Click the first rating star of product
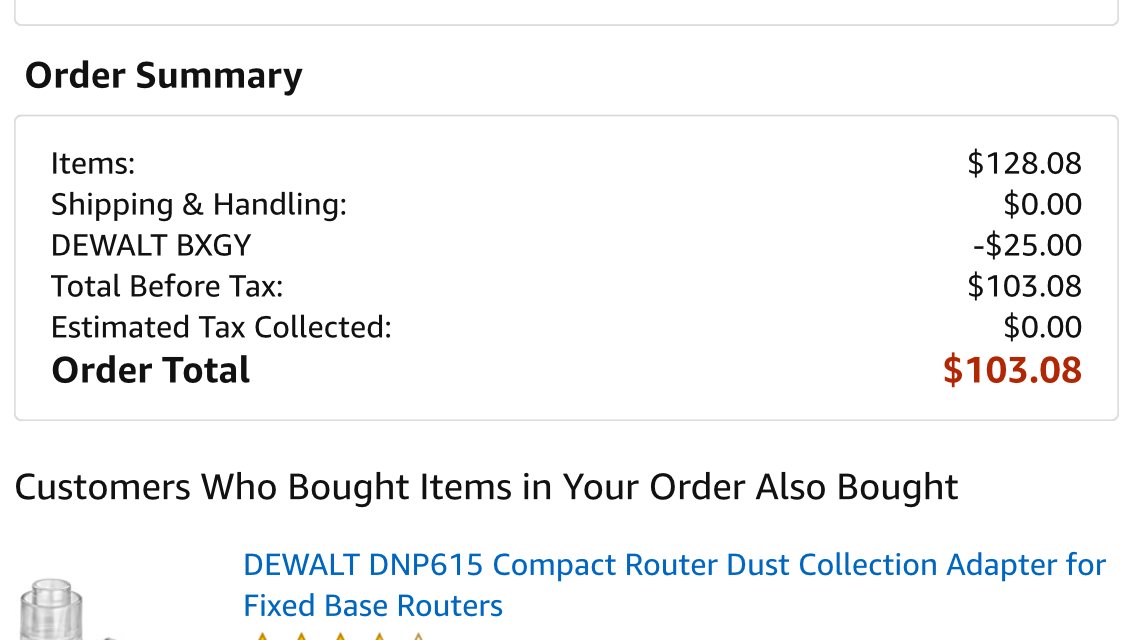 [x=262, y=636]
